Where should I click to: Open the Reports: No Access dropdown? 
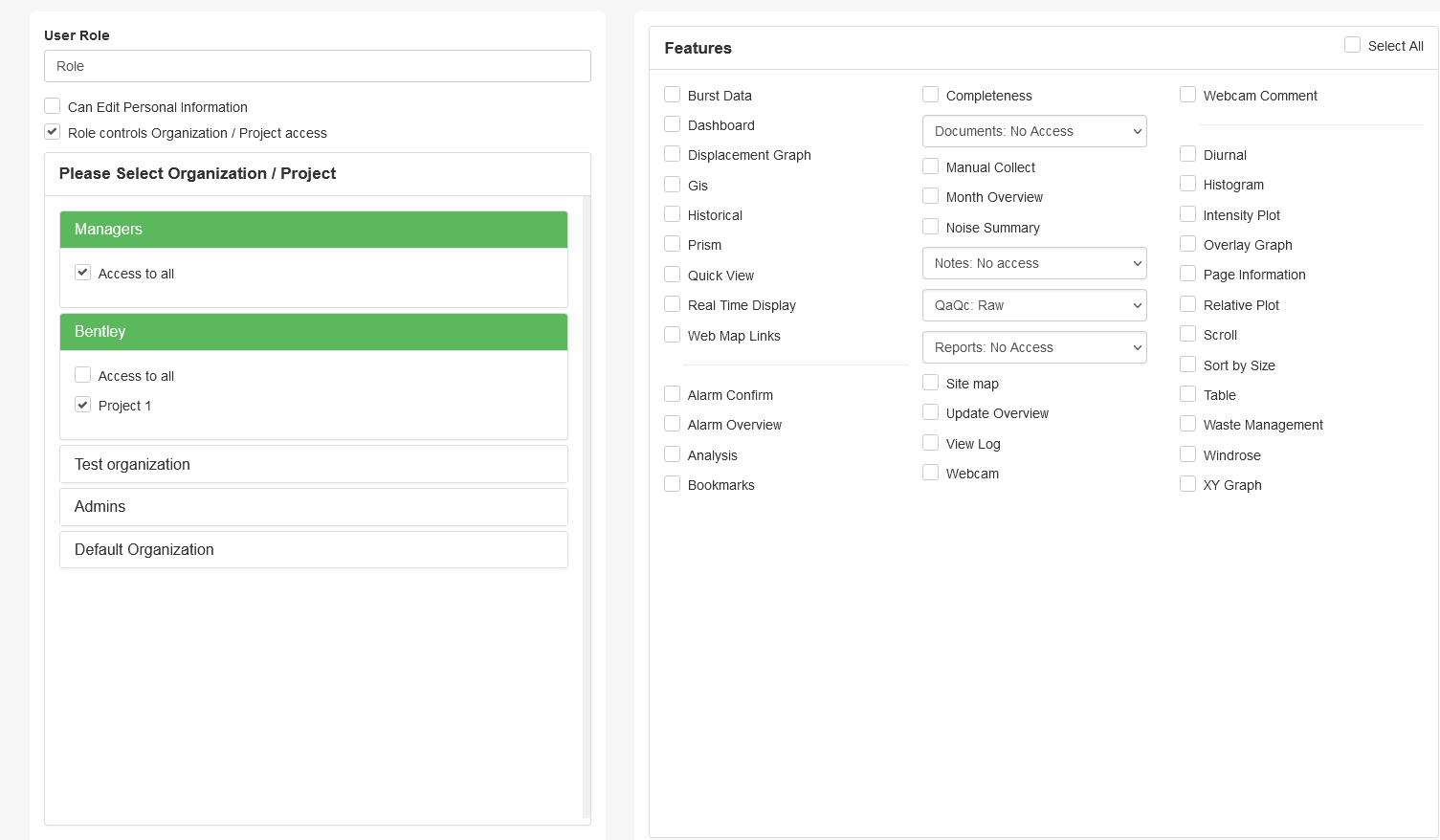[x=1034, y=347]
